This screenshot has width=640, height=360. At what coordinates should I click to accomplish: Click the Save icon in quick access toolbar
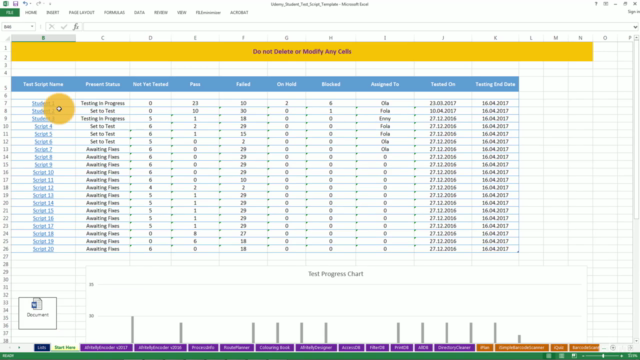pos(15,4)
